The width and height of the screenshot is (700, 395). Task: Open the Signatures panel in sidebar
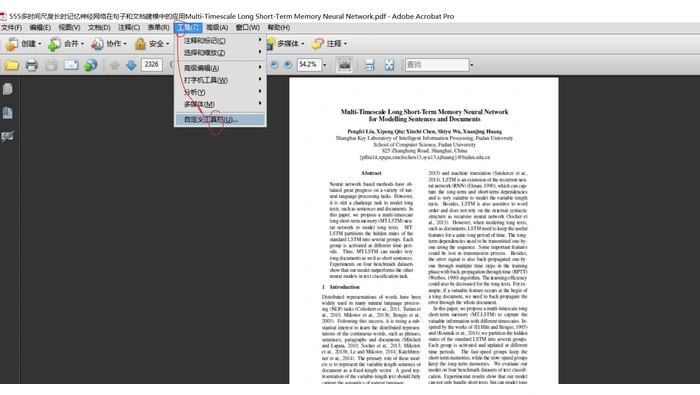pyautogui.click(x=8, y=136)
